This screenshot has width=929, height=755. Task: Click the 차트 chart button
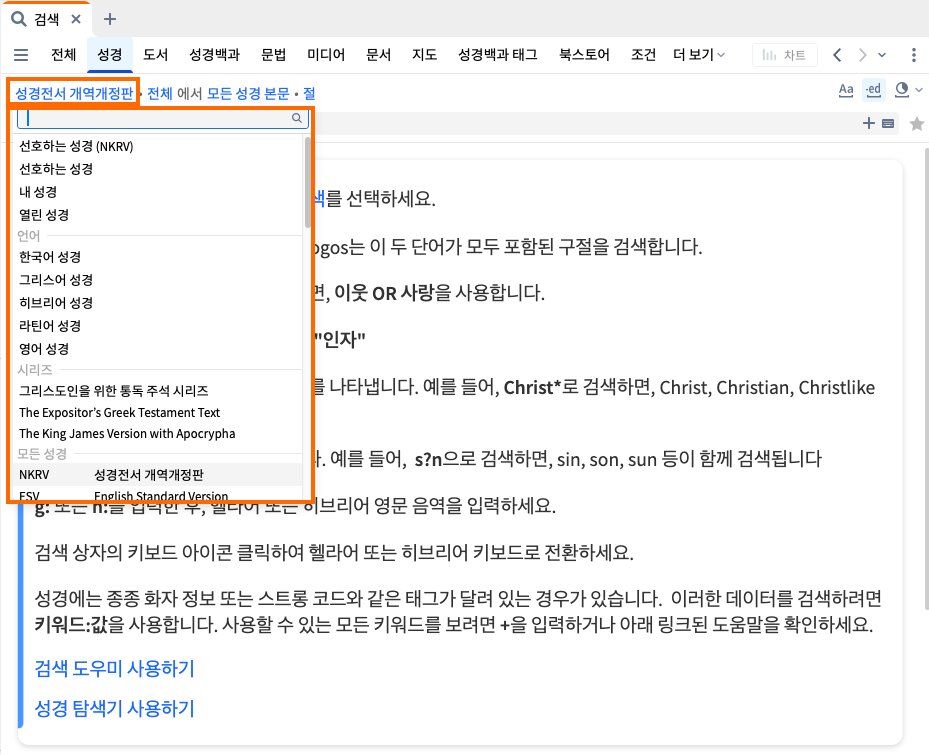(x=784, y=55)
